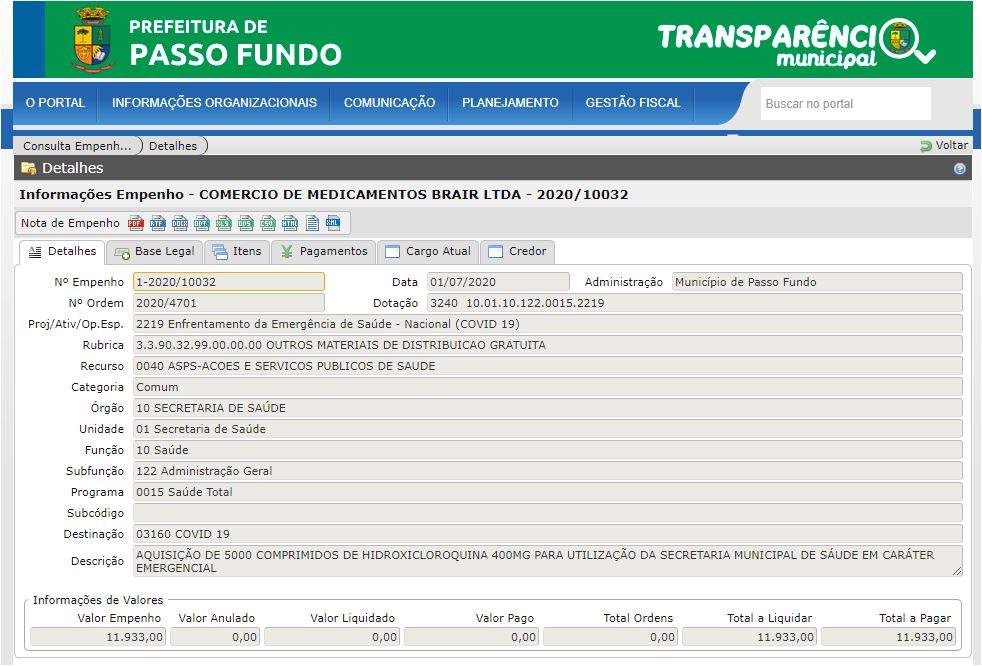
Task: Click the blue help icon in Detalhes header
Action: point(959,169)
